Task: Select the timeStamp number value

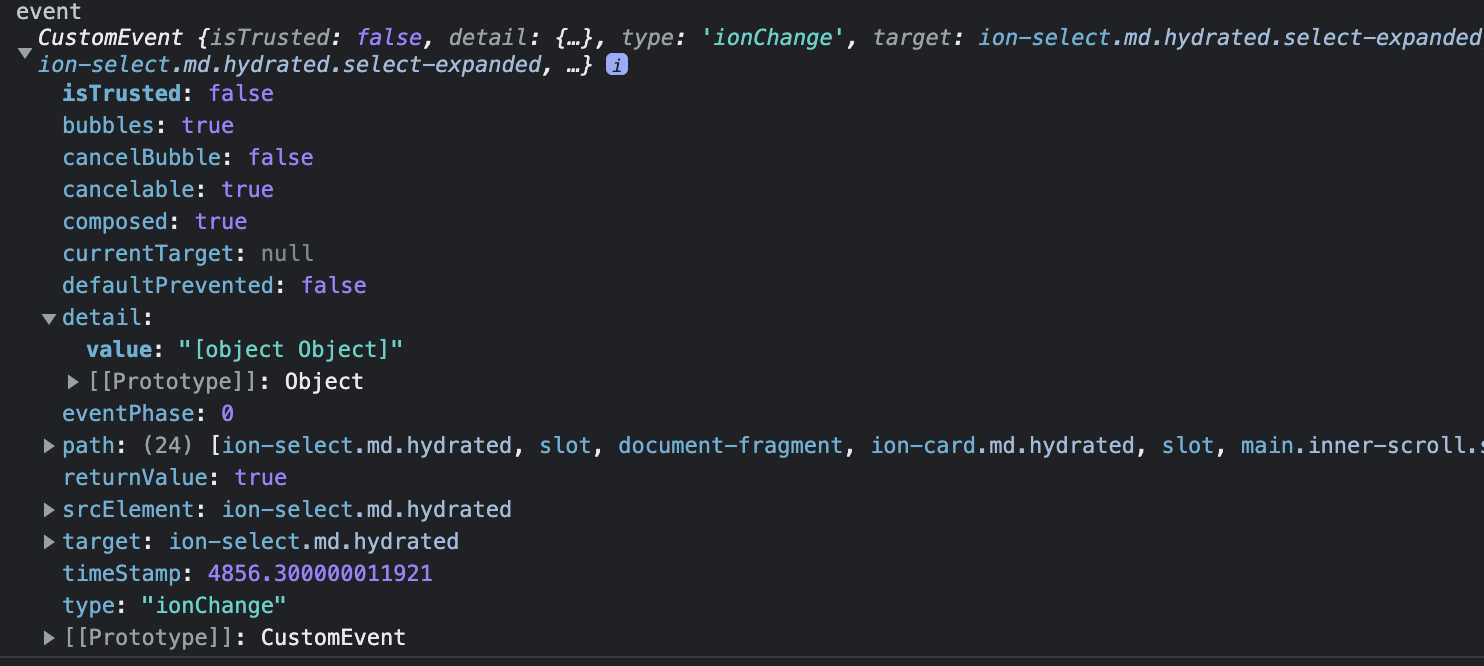Action: (320, 574)
